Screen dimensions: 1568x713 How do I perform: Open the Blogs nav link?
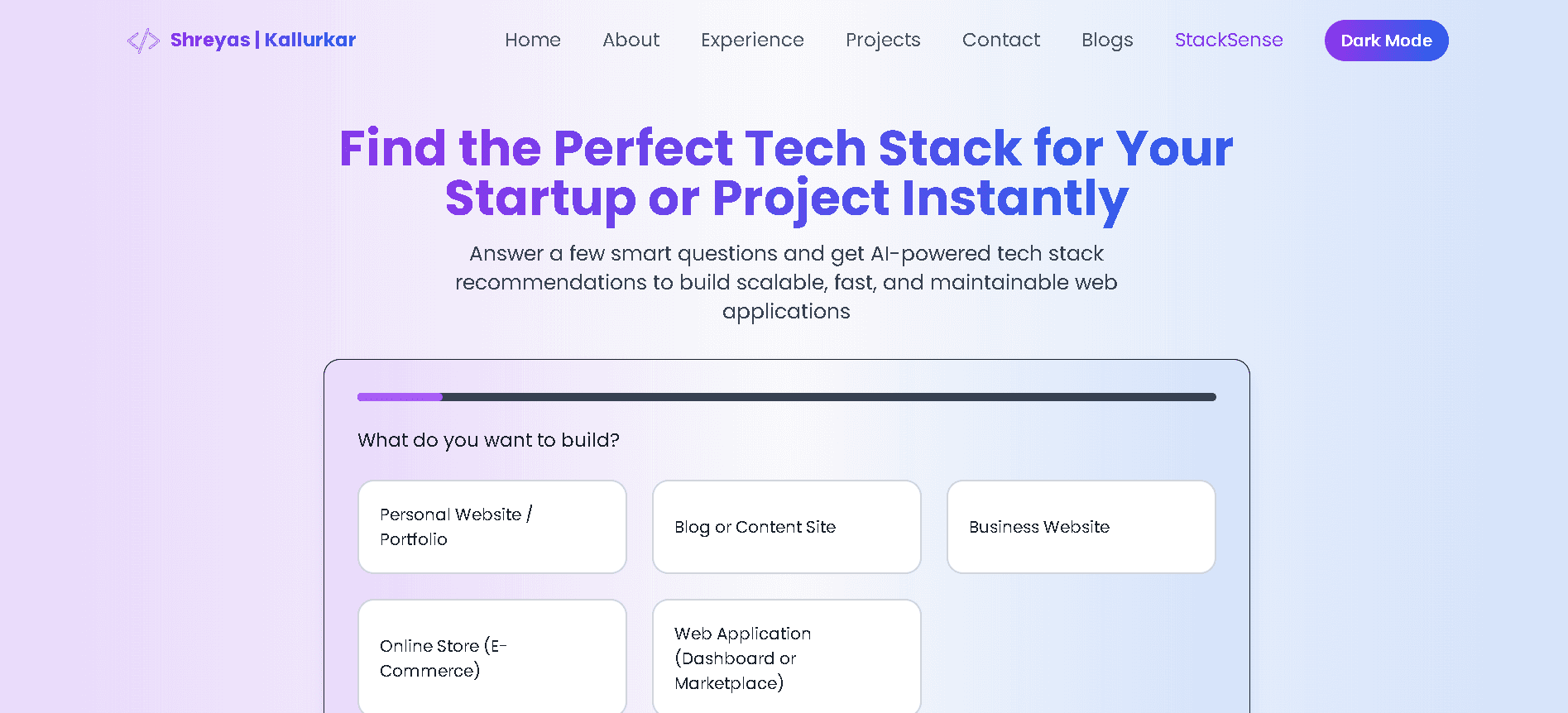[x=1107, y=40]
